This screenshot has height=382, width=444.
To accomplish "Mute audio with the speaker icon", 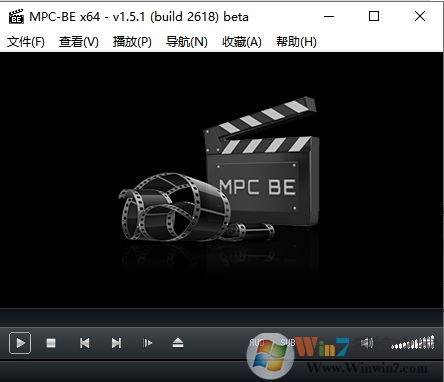I will tap(367, 343).
